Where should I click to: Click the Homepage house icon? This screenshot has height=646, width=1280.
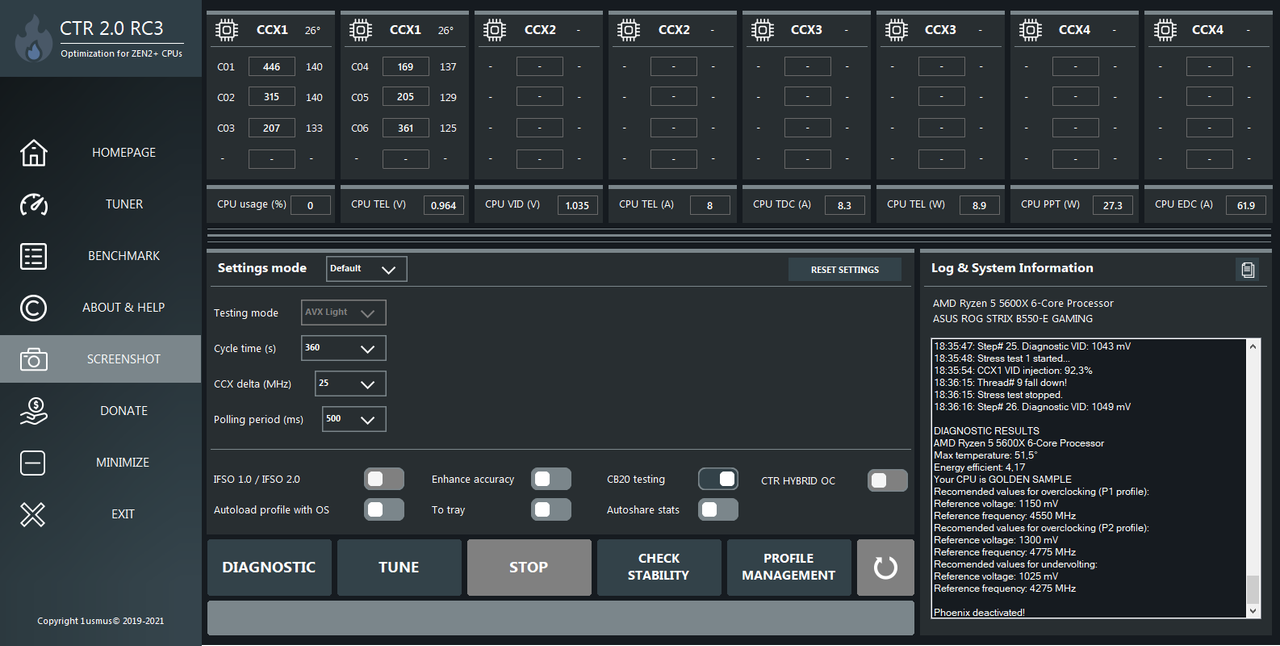[x=33, y=152]
